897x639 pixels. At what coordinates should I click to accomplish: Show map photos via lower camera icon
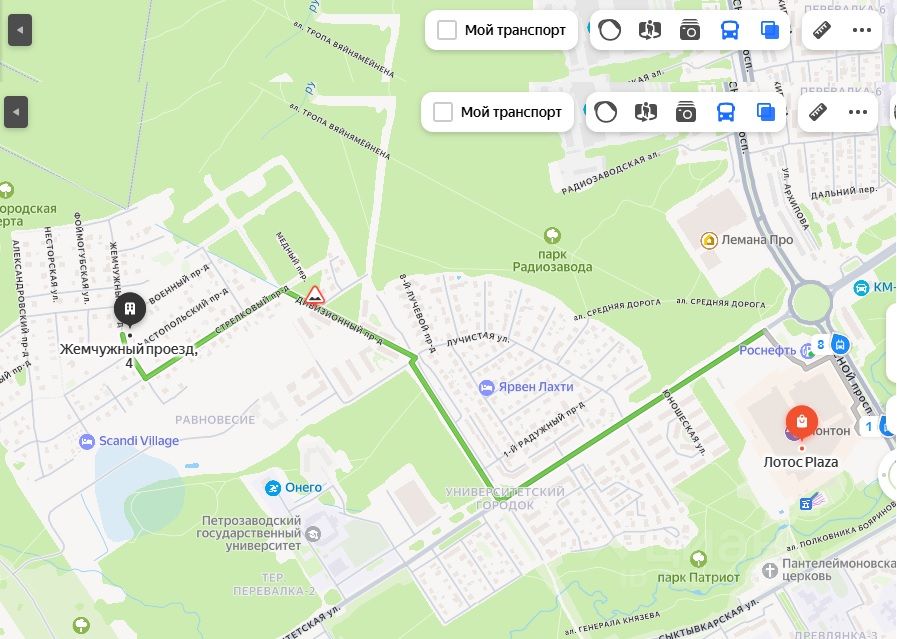pos(686,112)
